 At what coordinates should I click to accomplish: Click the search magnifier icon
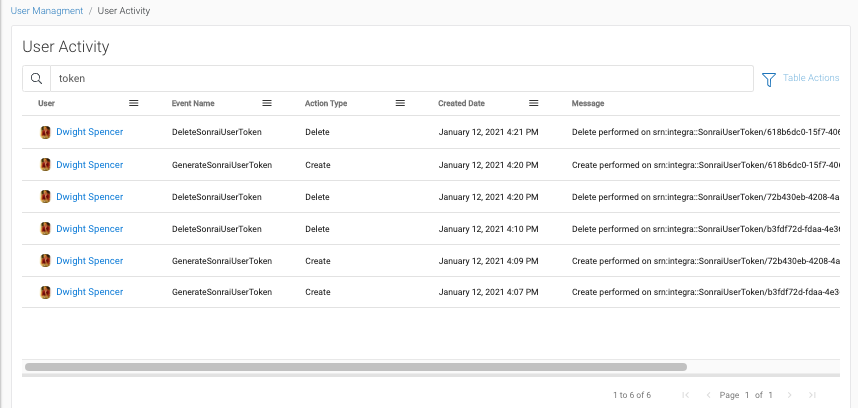tap(36, 79)
